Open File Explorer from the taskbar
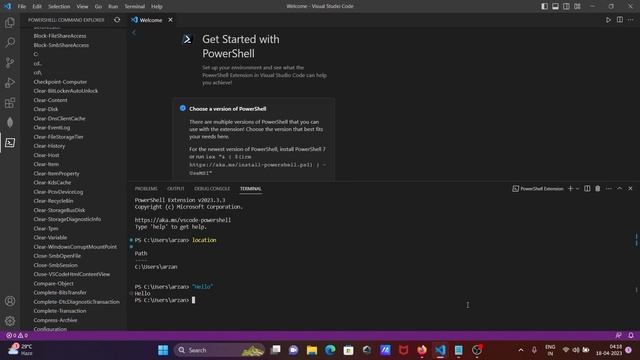 tap(312, 350)
